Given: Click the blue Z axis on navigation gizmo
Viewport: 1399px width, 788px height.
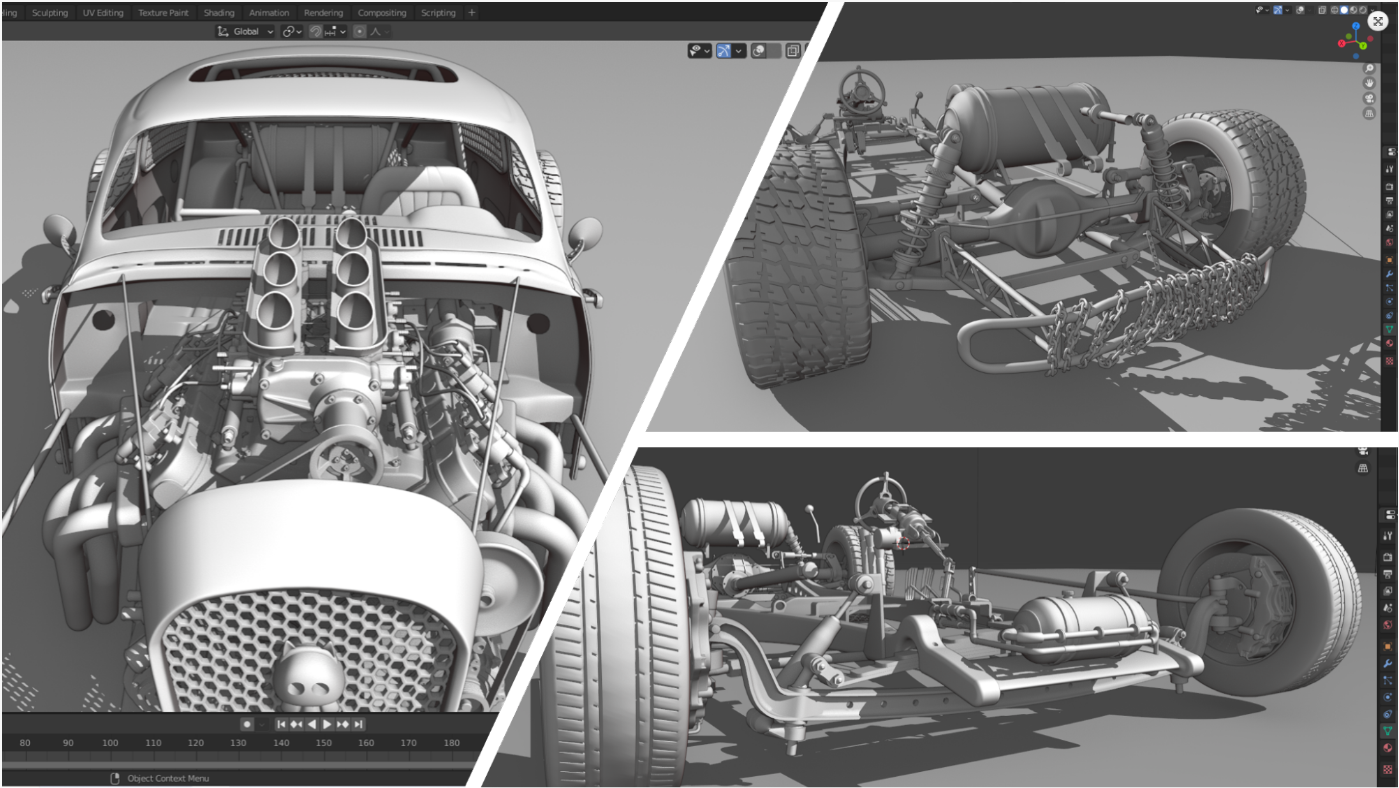Looking at the screenshot, I should point(1356,26).
